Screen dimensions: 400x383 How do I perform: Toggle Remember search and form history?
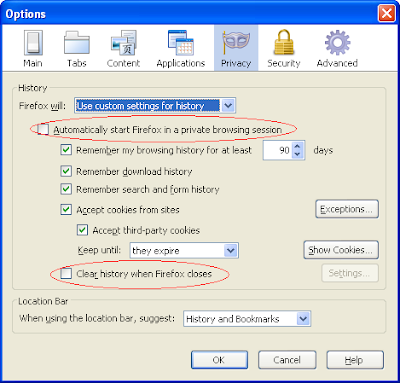pyautogui.click(x=66, y=189)
